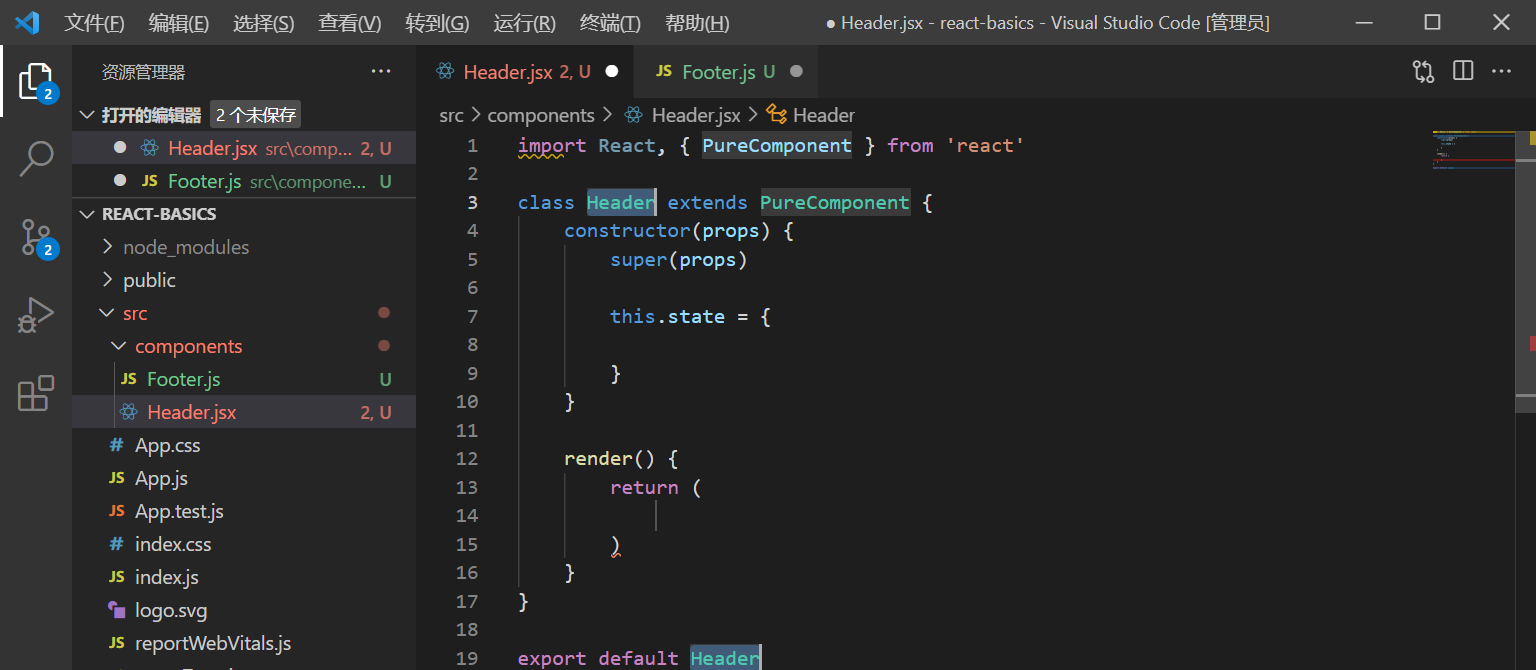Open the Search view
Image resolution: width=1536 pixels, height=670 pixels.
[x=37, y=158]
